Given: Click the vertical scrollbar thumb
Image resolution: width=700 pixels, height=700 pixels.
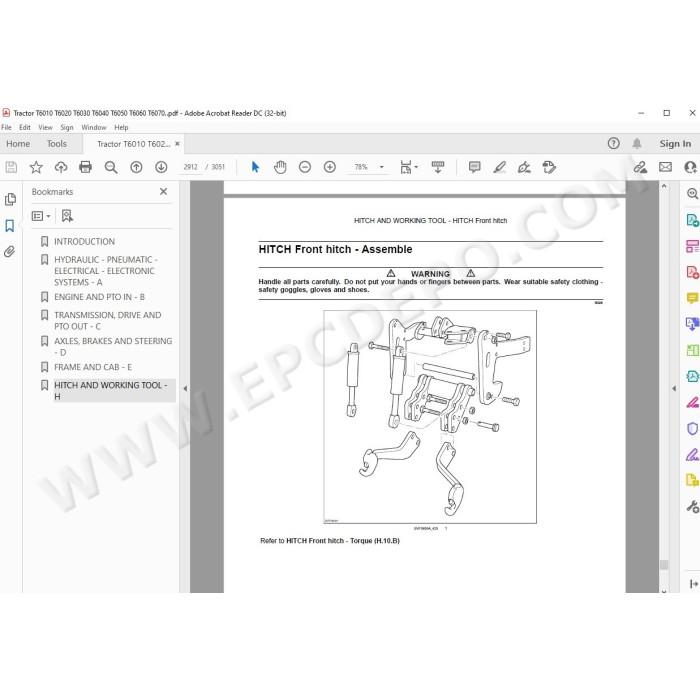Looking at the screenshot, I should [x=664, y=565].
